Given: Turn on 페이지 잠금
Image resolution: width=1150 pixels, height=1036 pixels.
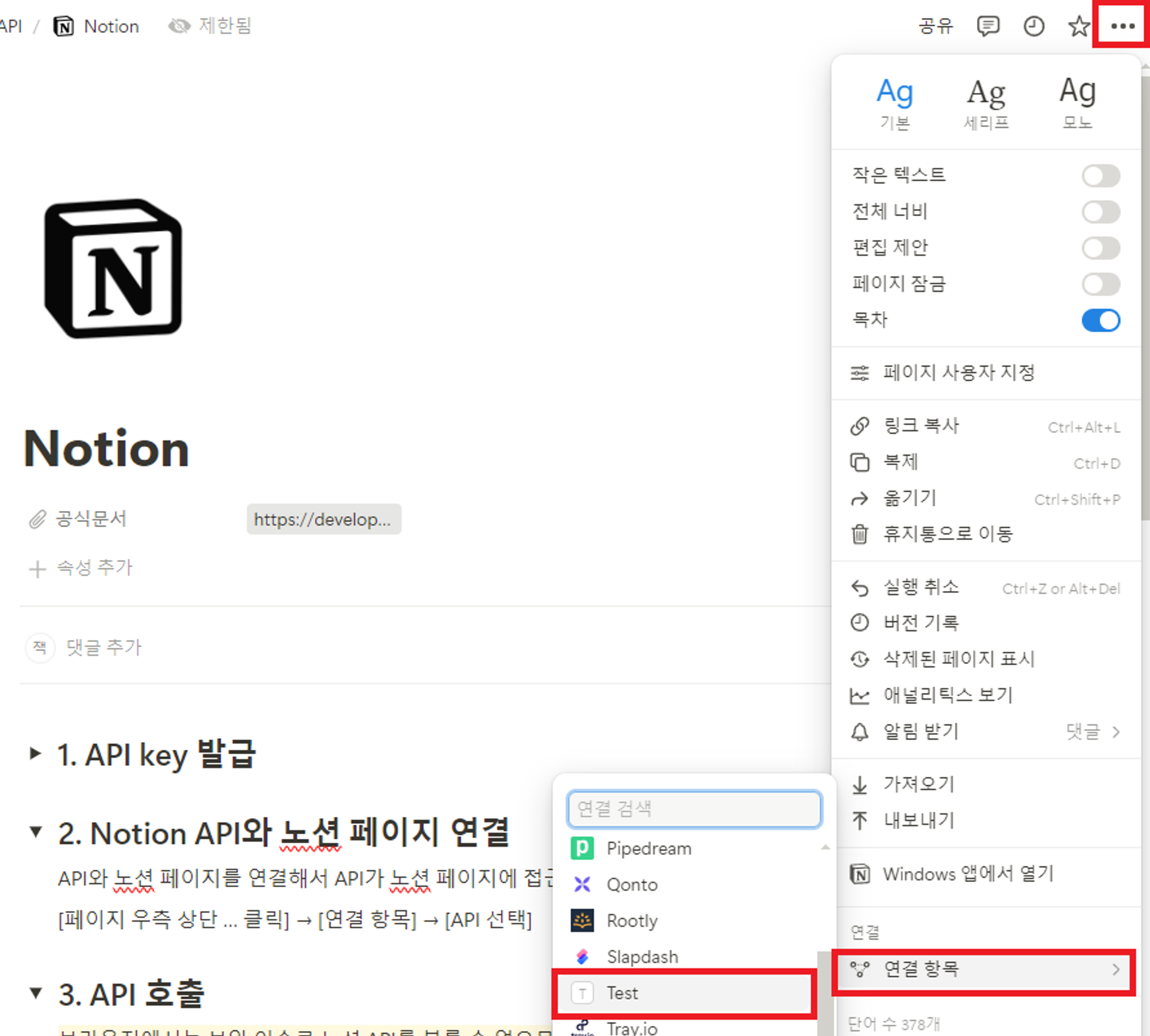Looking at the screenshot, I should click(x=1100, y=284).
